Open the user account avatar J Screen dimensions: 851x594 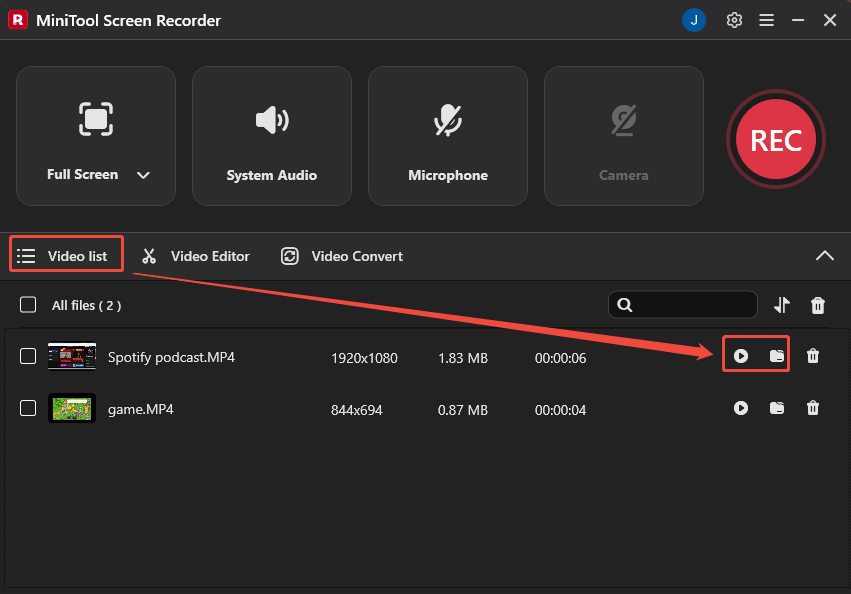coord(694,21)
